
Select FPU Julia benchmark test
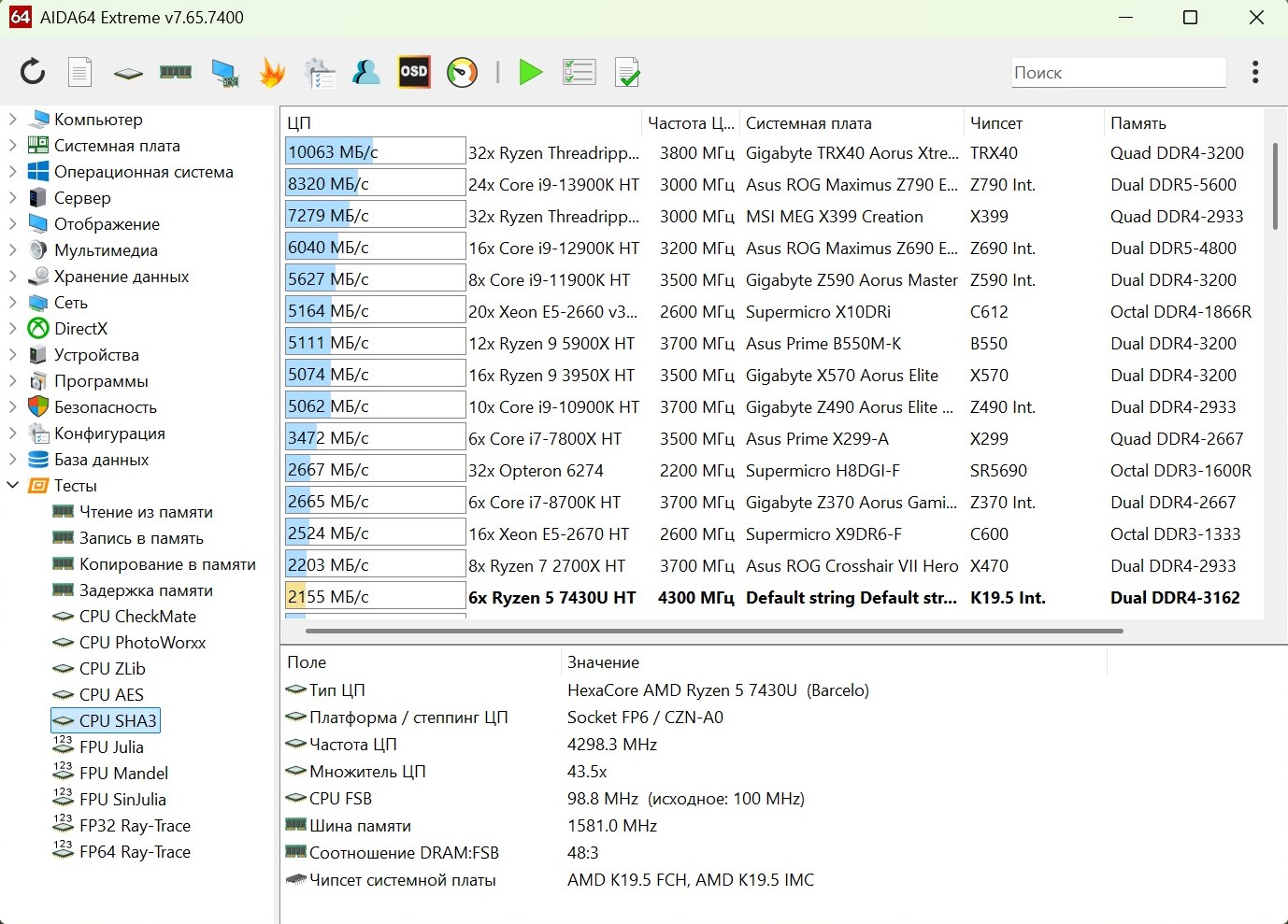(x=111, y=747)
